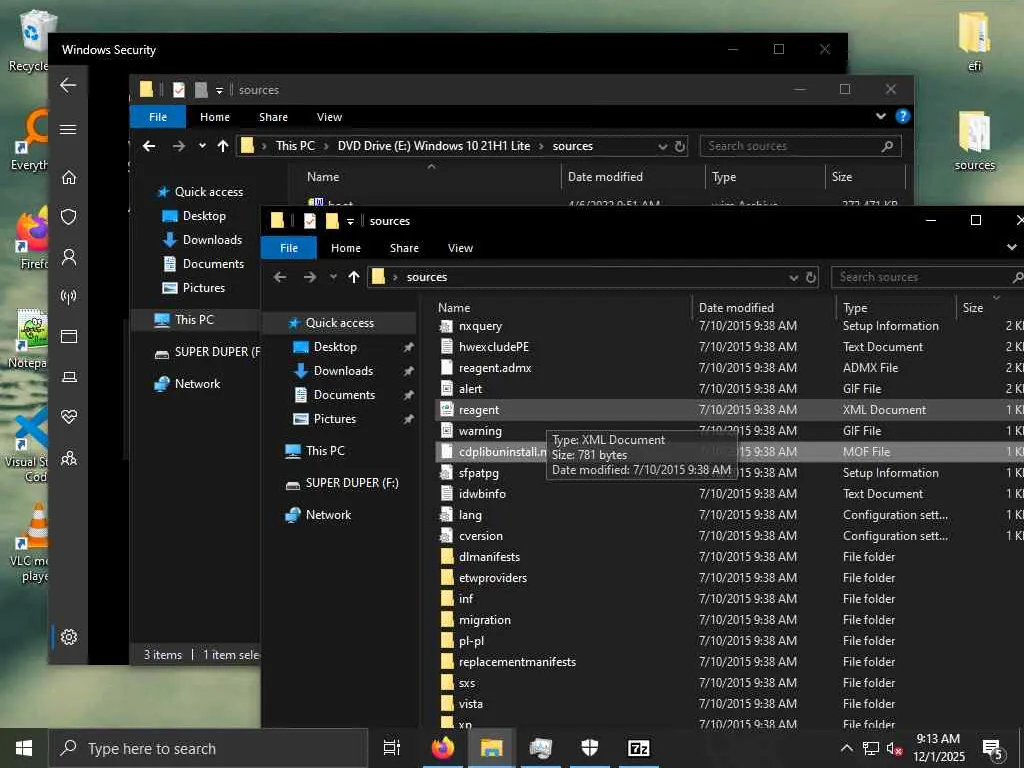Open Windows Security settings gear
Viewport: 1024px width, 768px height.
[69, 637]
